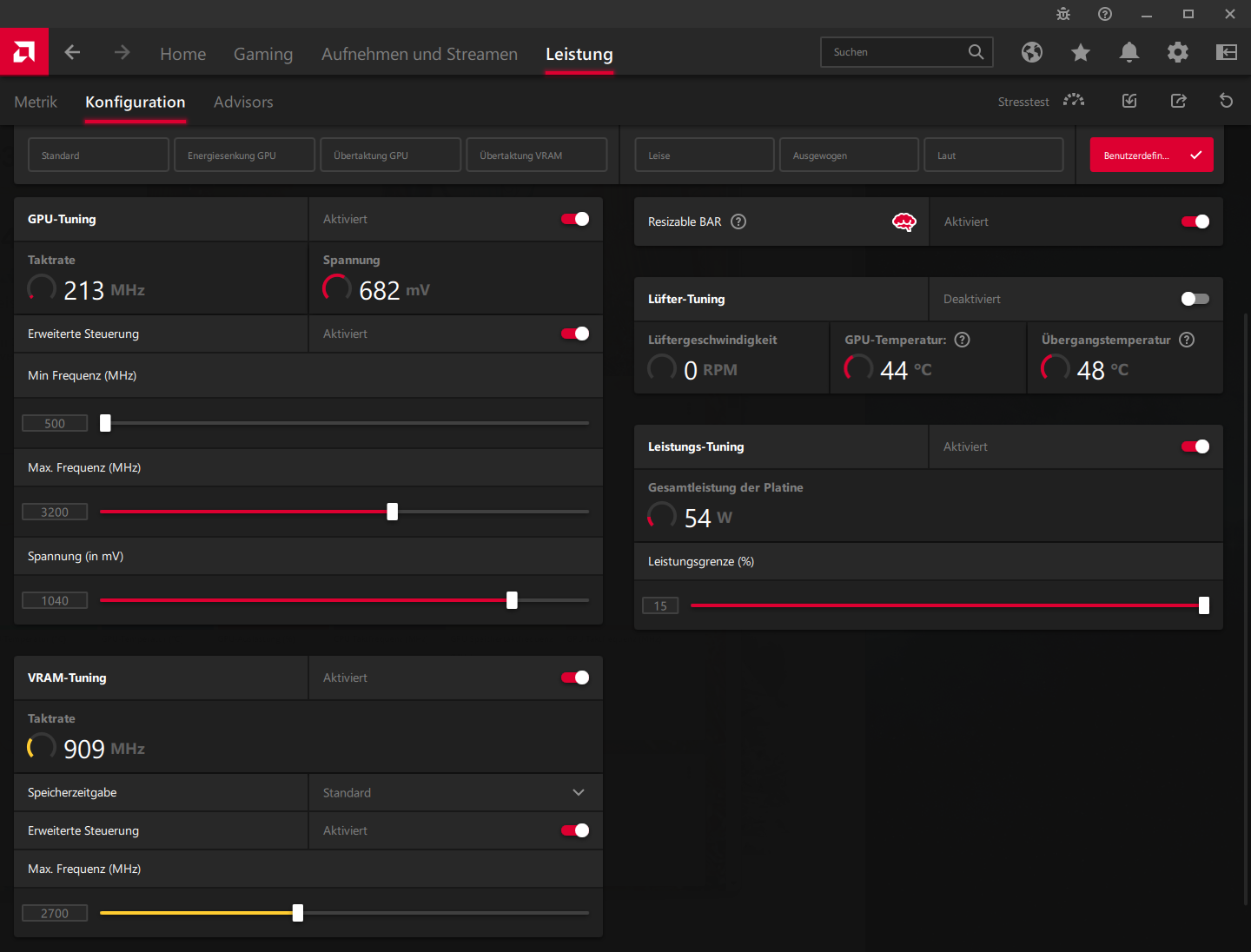Click the AMD logo icon
The height and width of the screenshot is (952, 1251).
pyautogui.click(x=24, y=52)
